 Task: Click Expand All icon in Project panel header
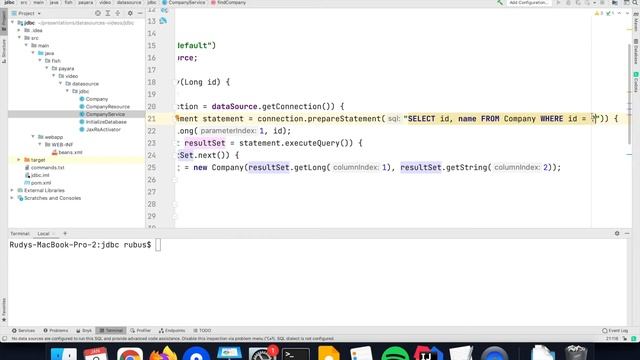(108, 13)
